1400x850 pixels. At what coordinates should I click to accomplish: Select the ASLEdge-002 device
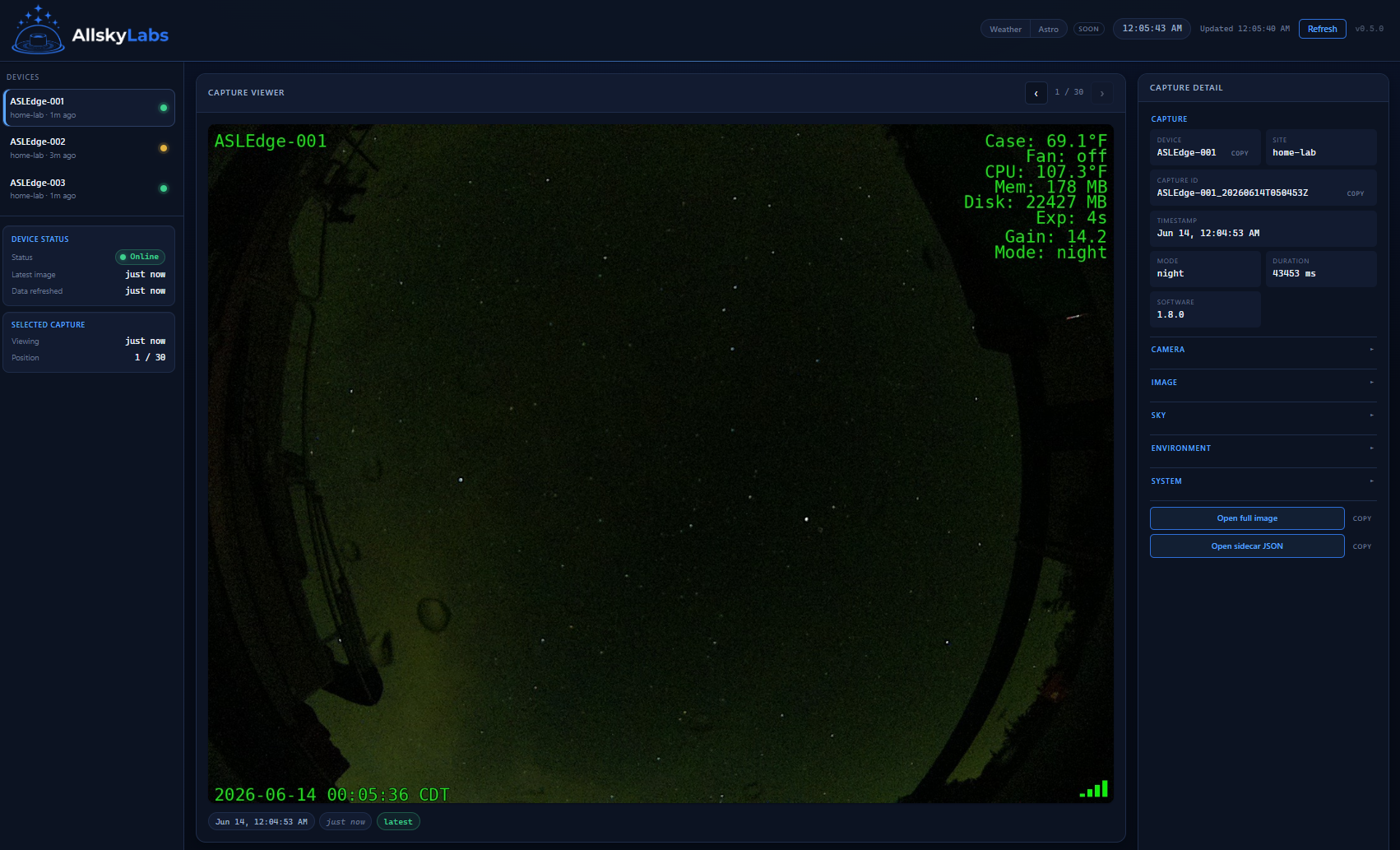coord(89,148)
